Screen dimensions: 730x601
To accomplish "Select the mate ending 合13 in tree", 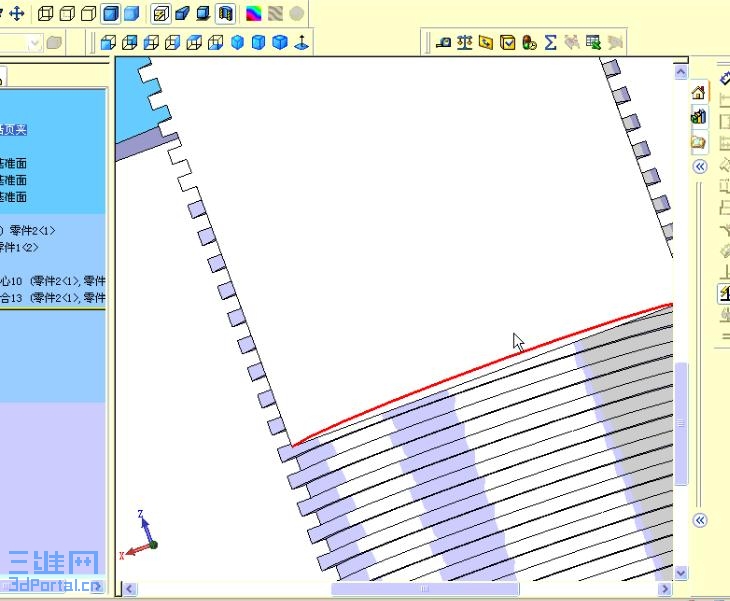I will [x=53, y=298].
